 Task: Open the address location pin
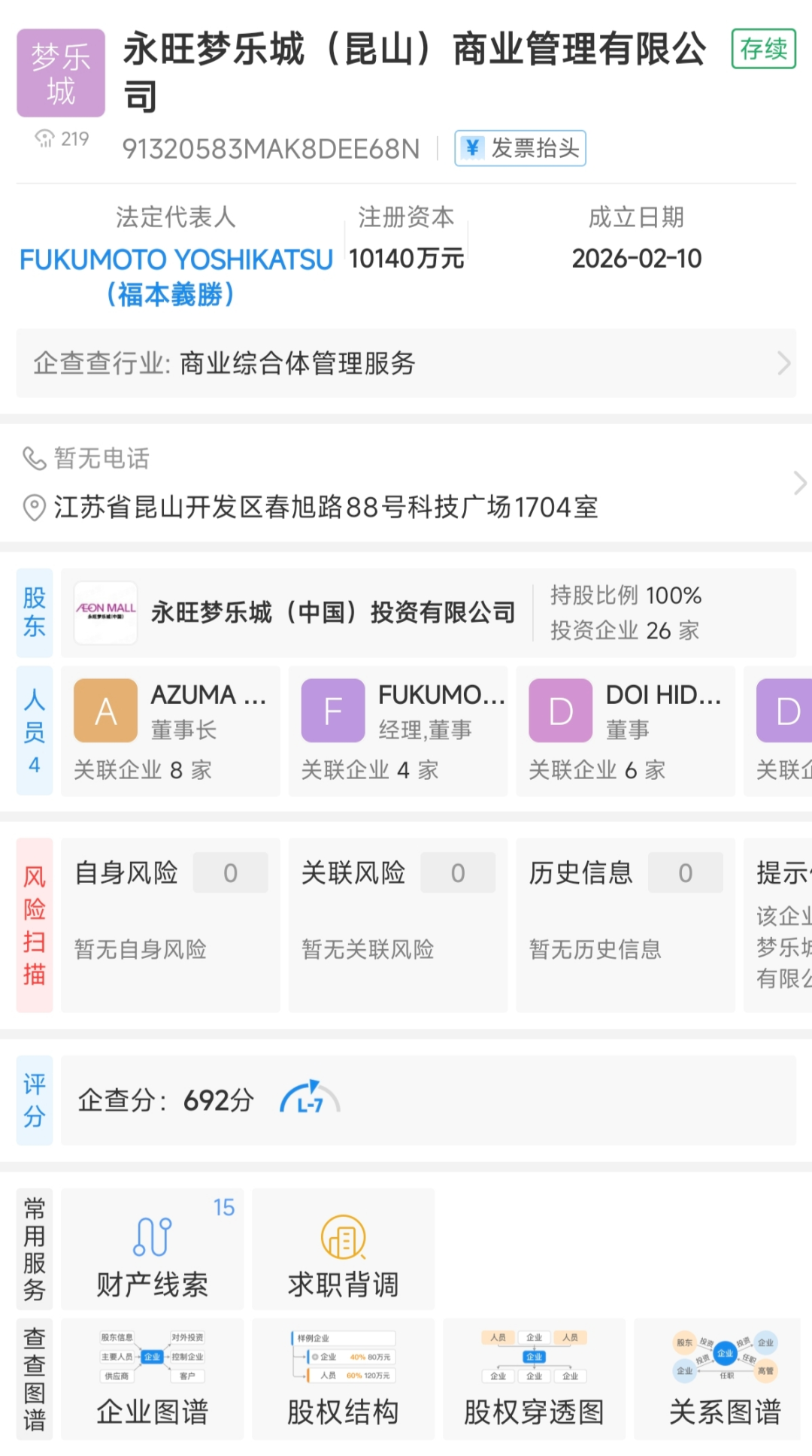coord(34,508)
